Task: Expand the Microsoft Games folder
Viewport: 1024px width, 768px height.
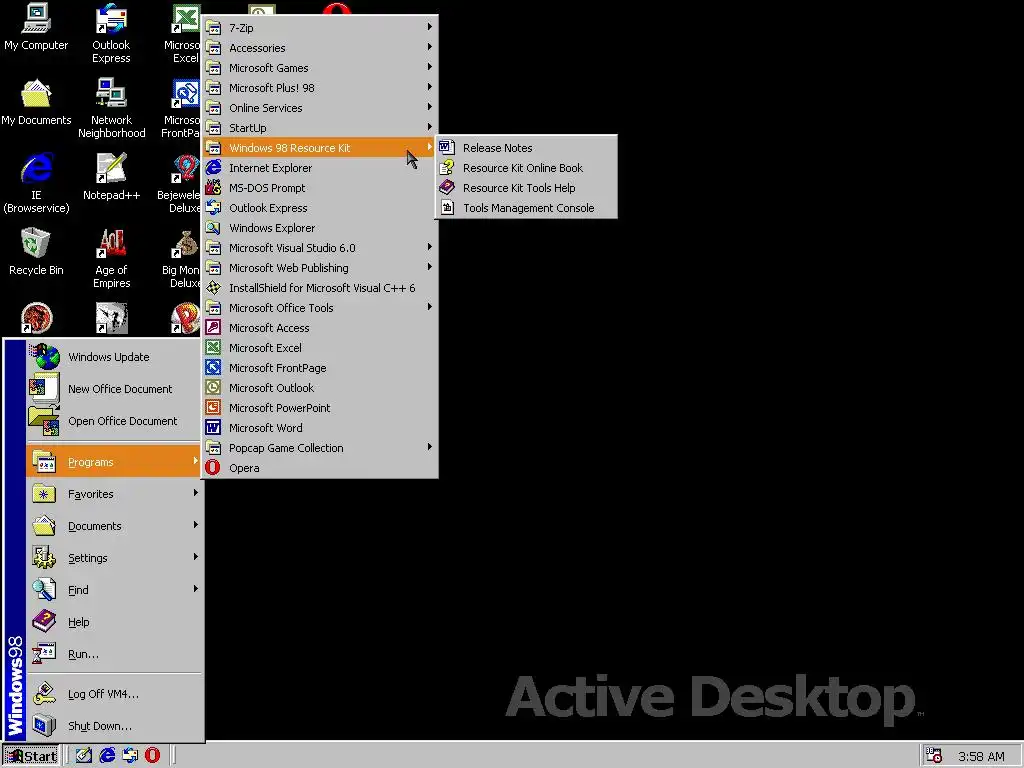Action: click(319, 68)
